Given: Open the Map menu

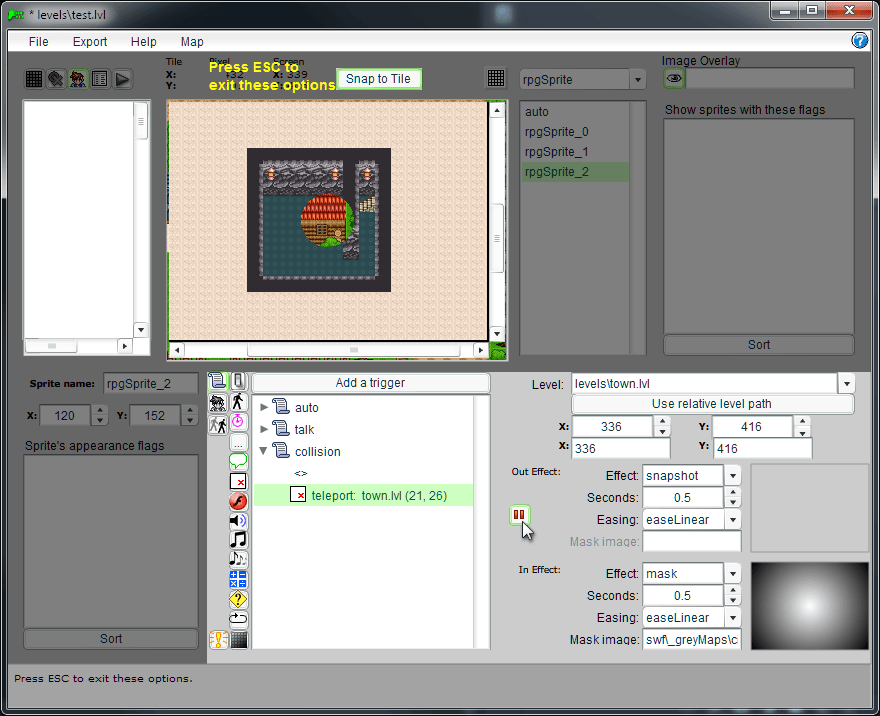Looking at the screenshot, I should pyautogui.click(x=192, y=42).
